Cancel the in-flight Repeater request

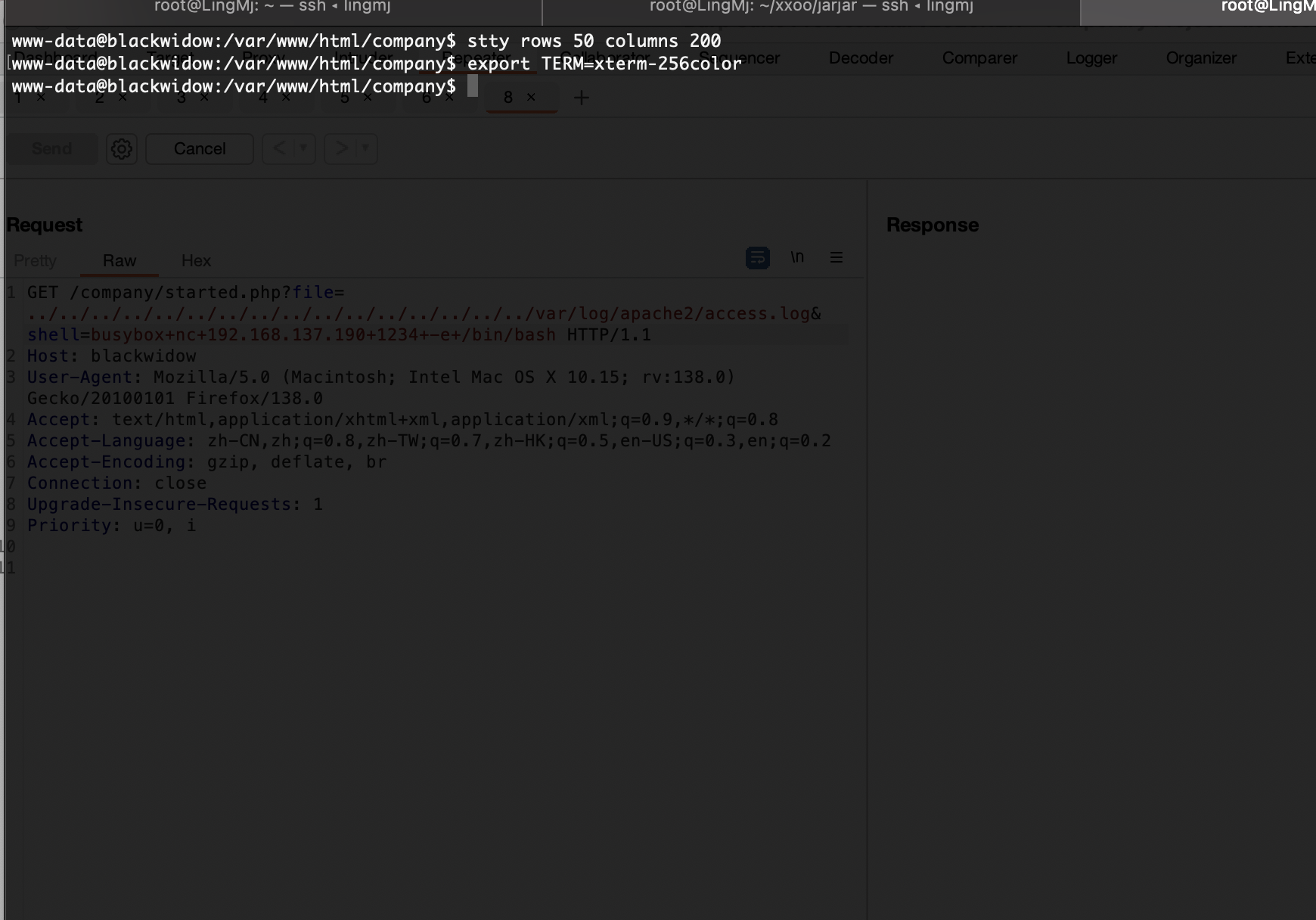(x=200, y=149)
